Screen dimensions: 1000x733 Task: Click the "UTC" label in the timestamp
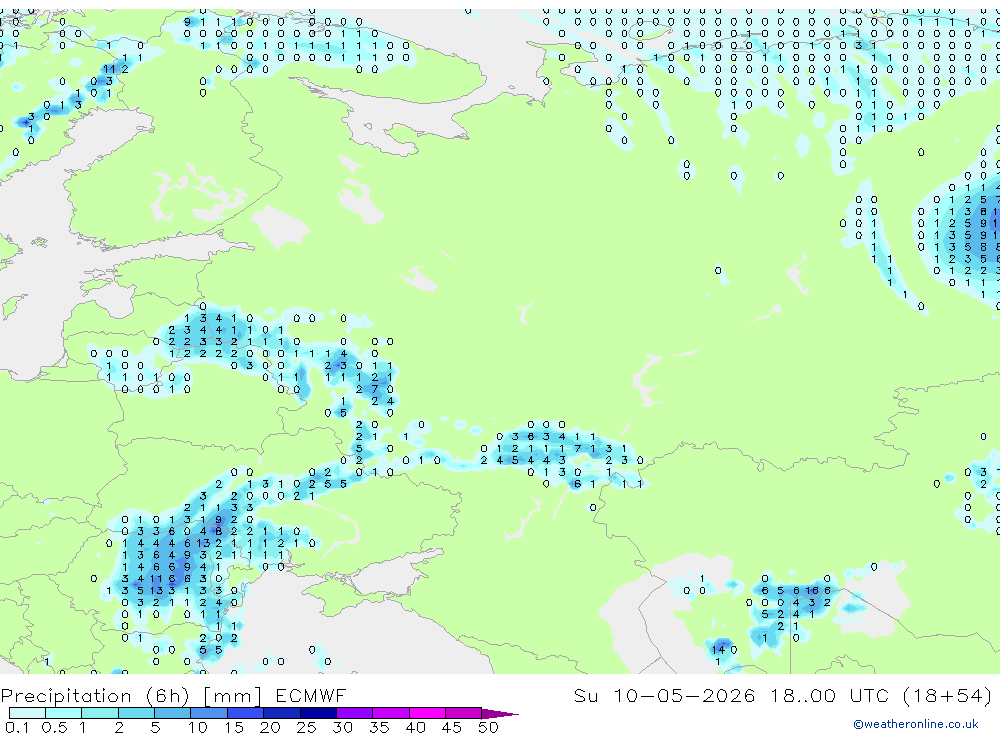(x=871, y=695)
